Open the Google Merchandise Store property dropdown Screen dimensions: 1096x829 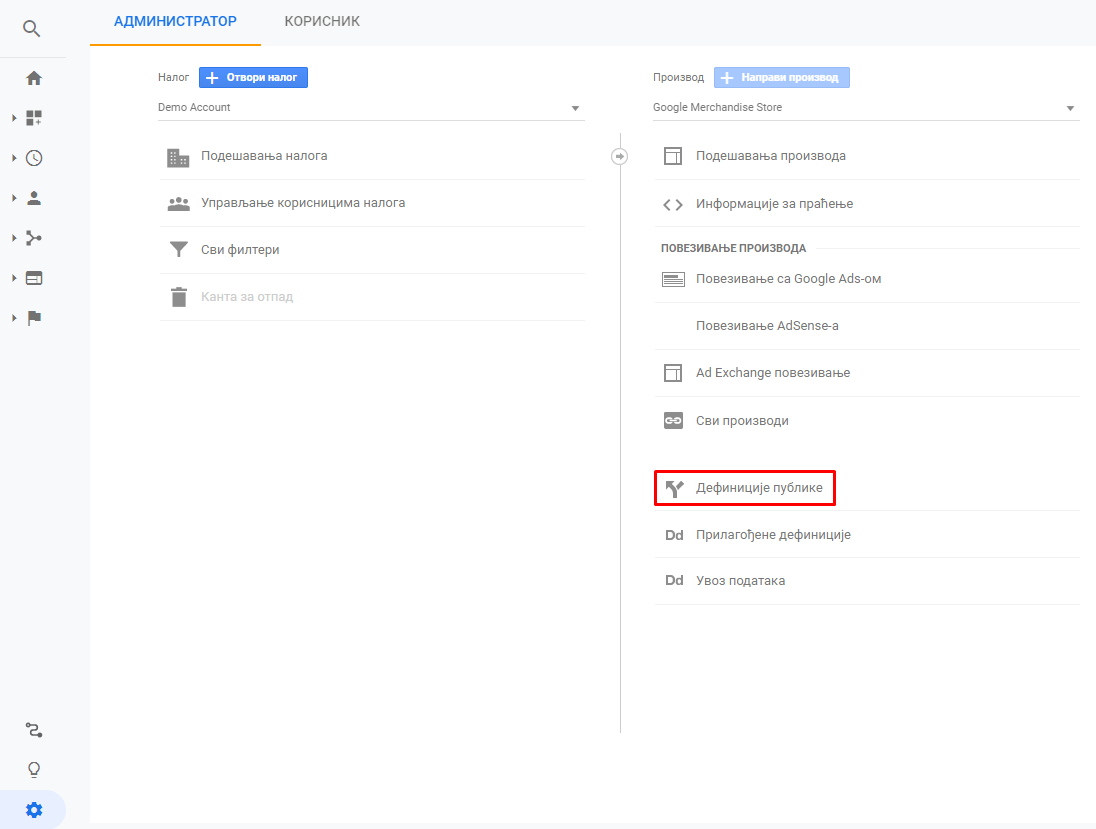point(866,108)
